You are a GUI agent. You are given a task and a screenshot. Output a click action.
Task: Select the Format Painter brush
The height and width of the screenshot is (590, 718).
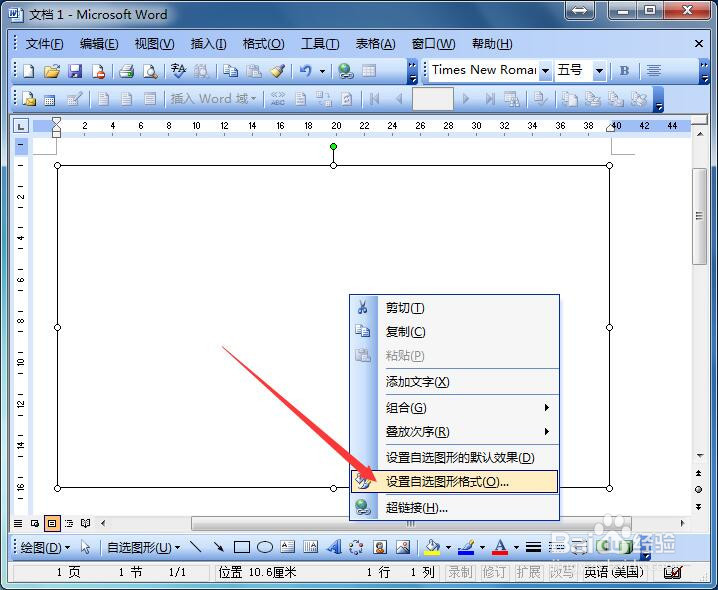(277, 71)
